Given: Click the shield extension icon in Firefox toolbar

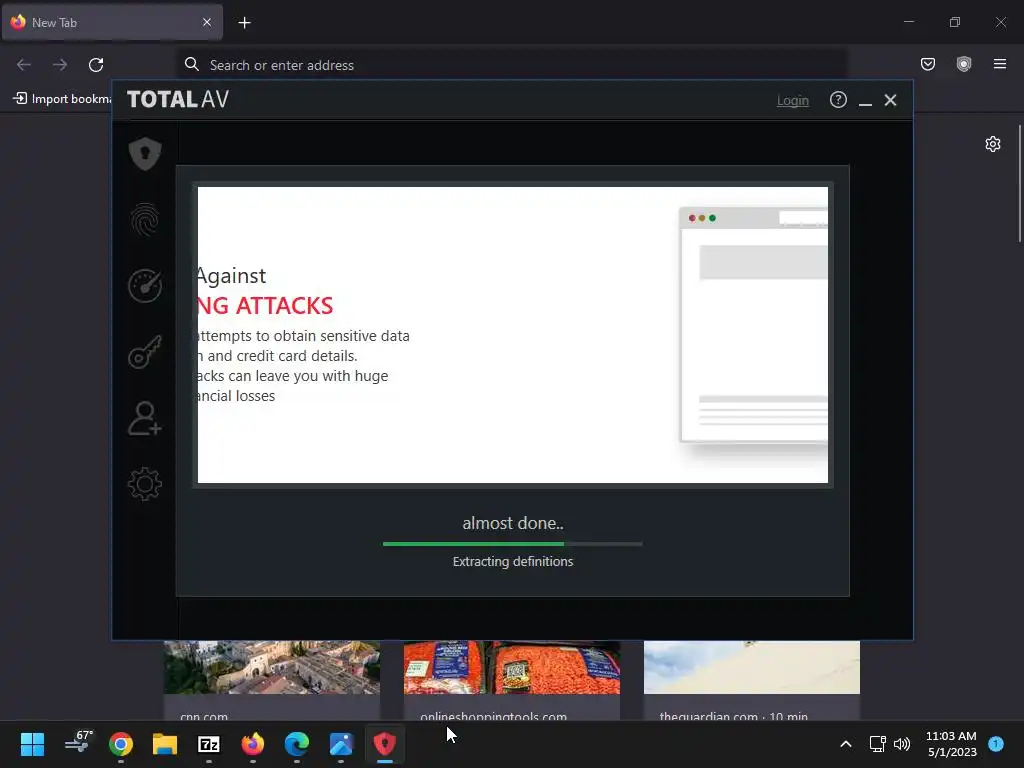Looking at the screenshot, I should click(x=964, y=64).
